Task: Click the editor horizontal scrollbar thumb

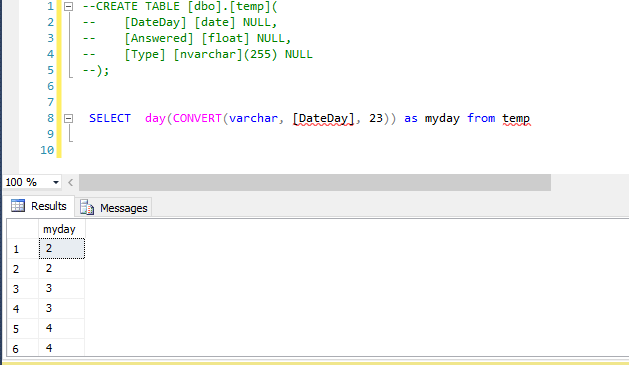Action: pos(315,182)
